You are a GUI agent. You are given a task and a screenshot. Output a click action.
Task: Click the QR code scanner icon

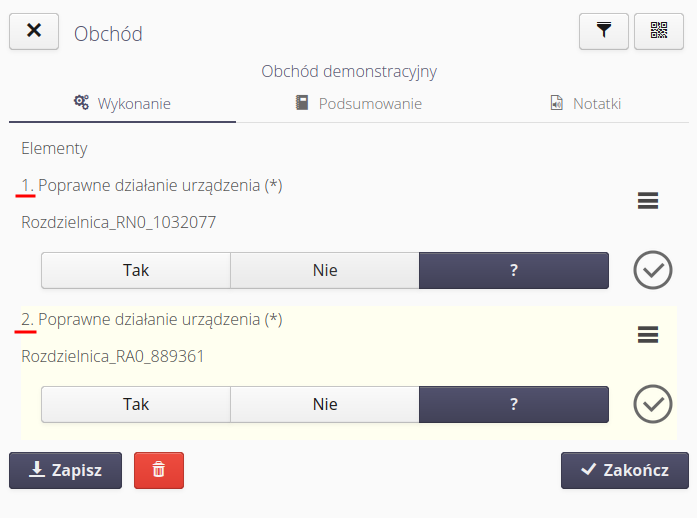(x=659, y=31)
